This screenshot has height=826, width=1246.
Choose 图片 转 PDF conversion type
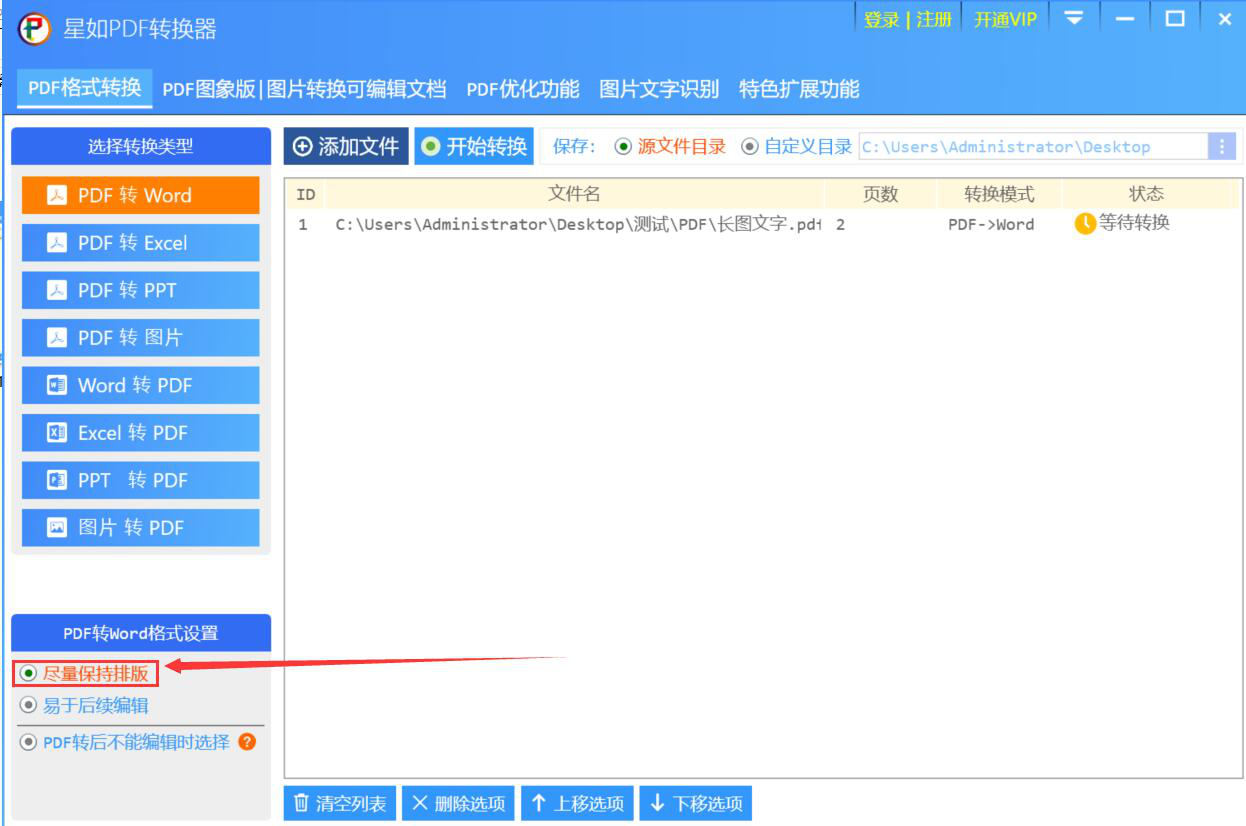pyautogui.click(x=140, y=528)
